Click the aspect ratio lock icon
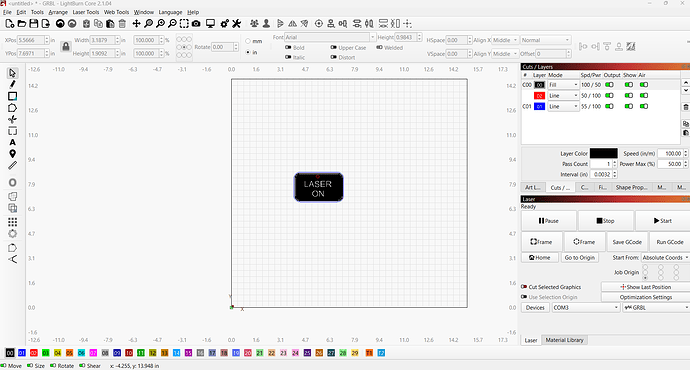 (66, 47)
